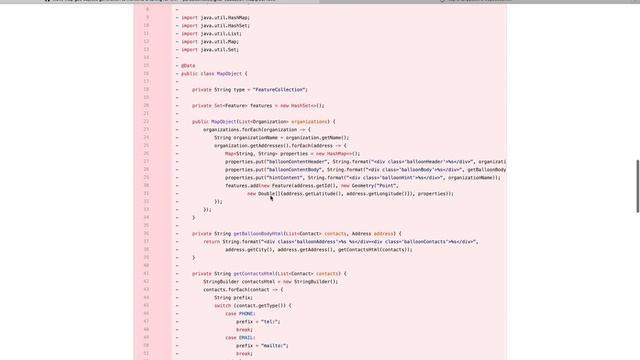Click the 'import java.util.HashSet;' line

point(215,26)
